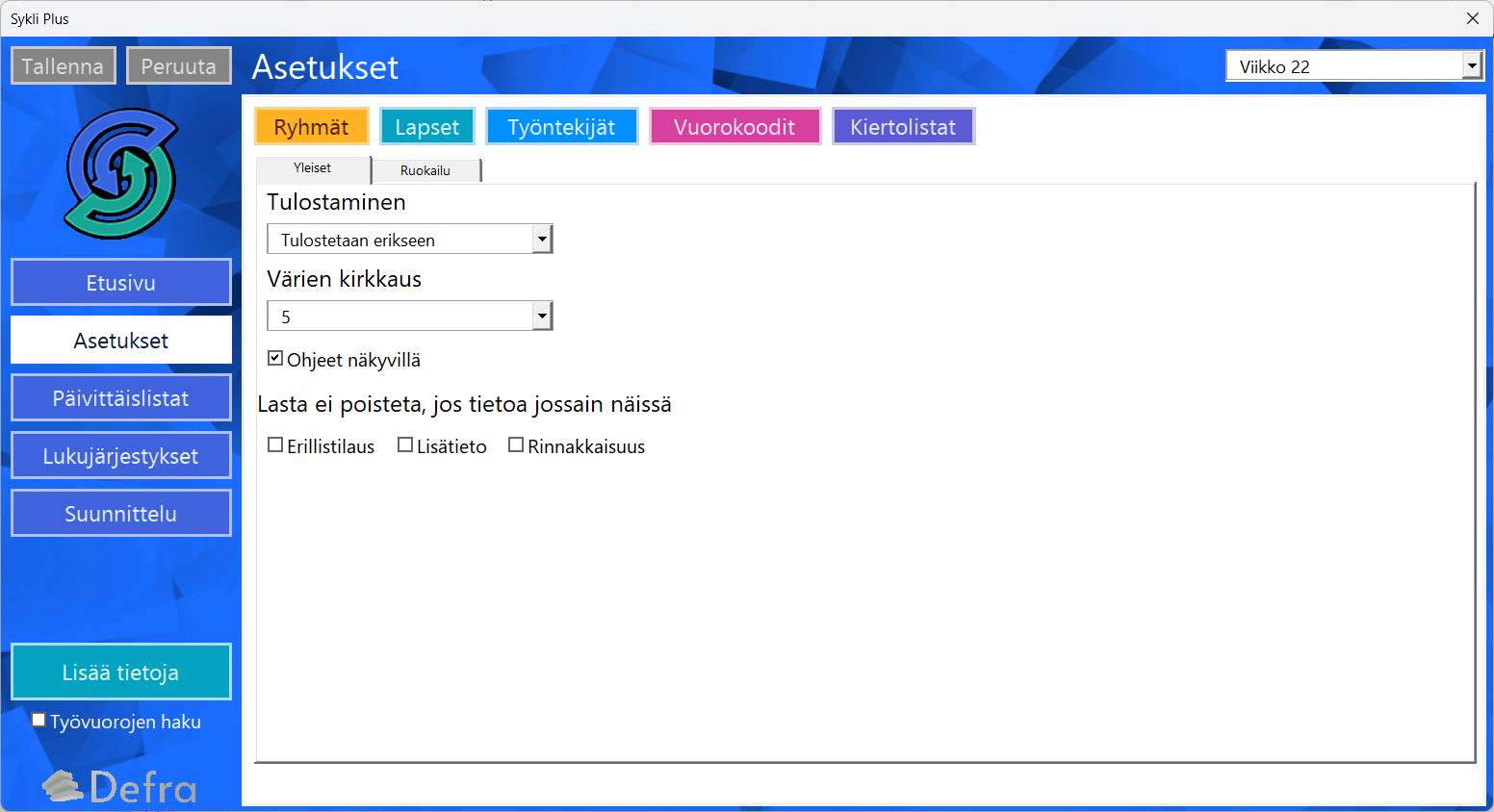Open the orange Ryhmät section
This screenshot has height=812, width=1494.
coord(311,127)
